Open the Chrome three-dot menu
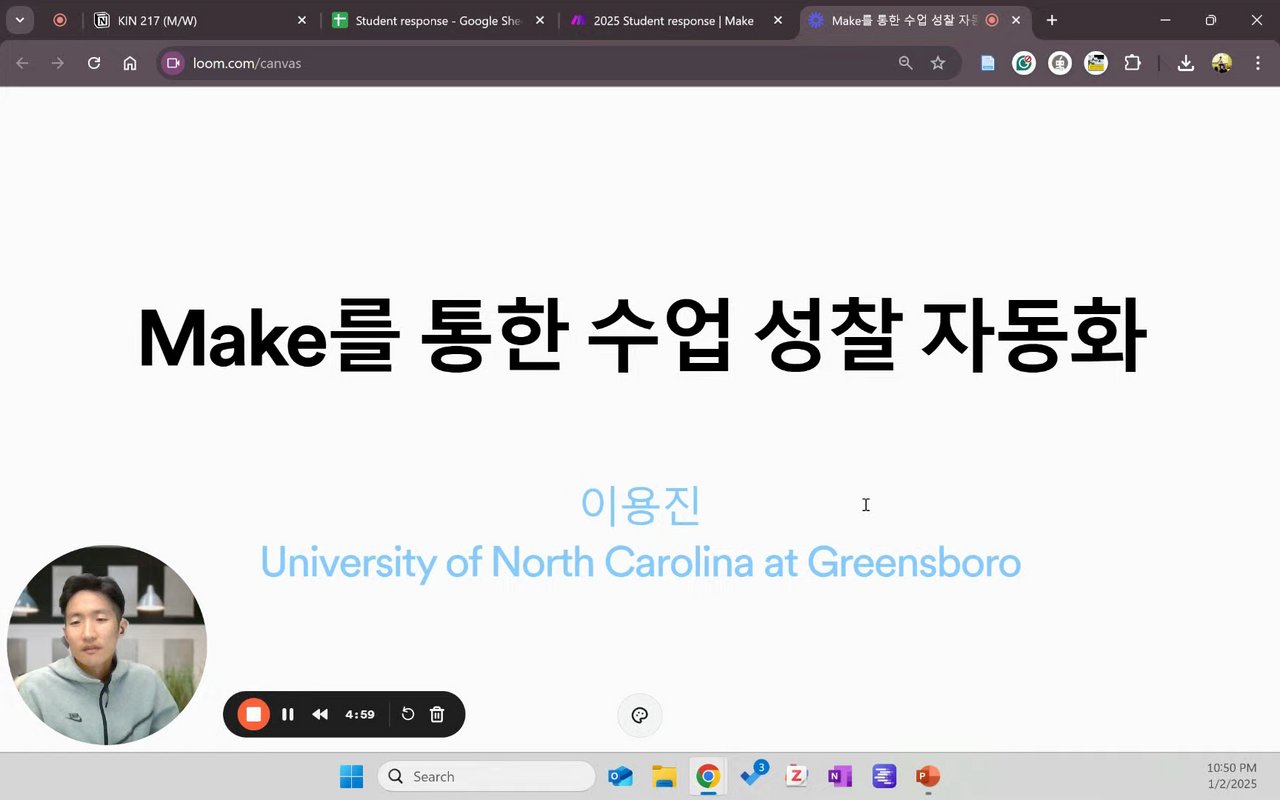The image size is (1280, 800). point(1258,63)
